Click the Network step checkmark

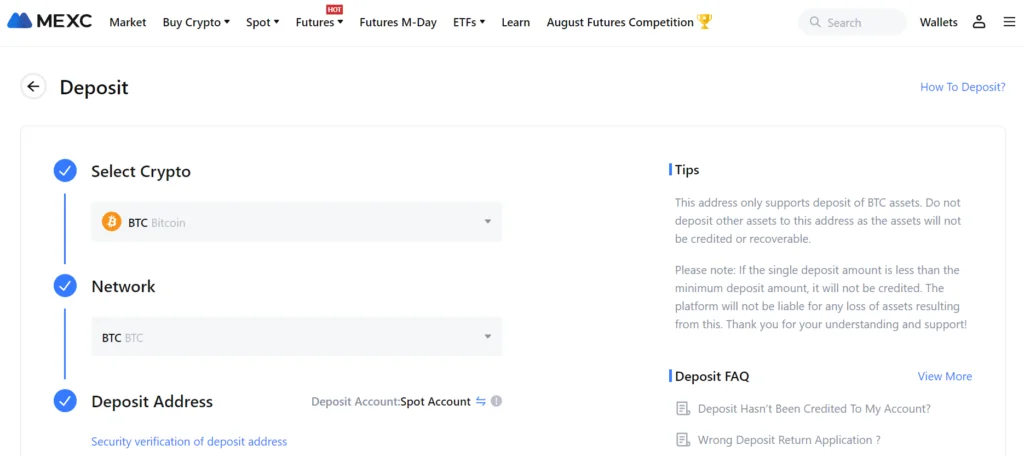(65, 286)
